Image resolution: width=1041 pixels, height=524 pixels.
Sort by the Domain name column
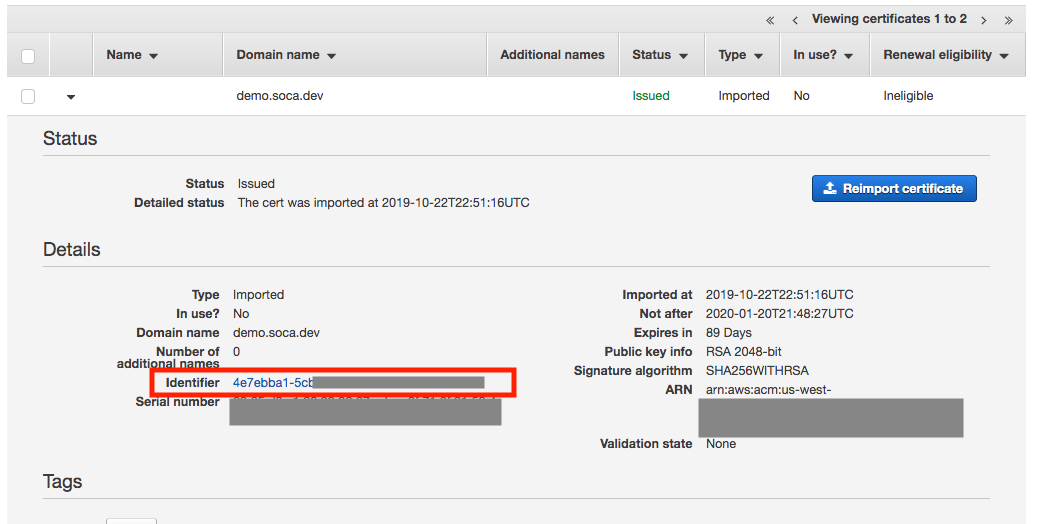pos(286,55)
